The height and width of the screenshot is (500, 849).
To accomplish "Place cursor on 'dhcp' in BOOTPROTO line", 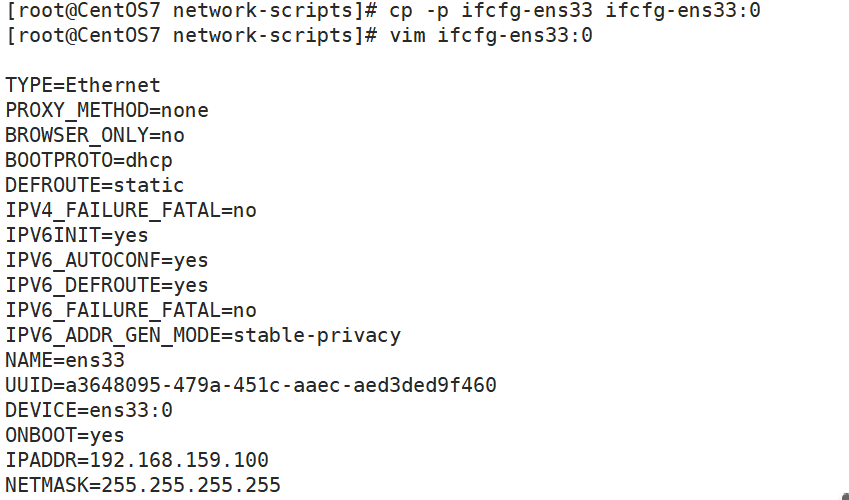I will [x=137, y=161].
